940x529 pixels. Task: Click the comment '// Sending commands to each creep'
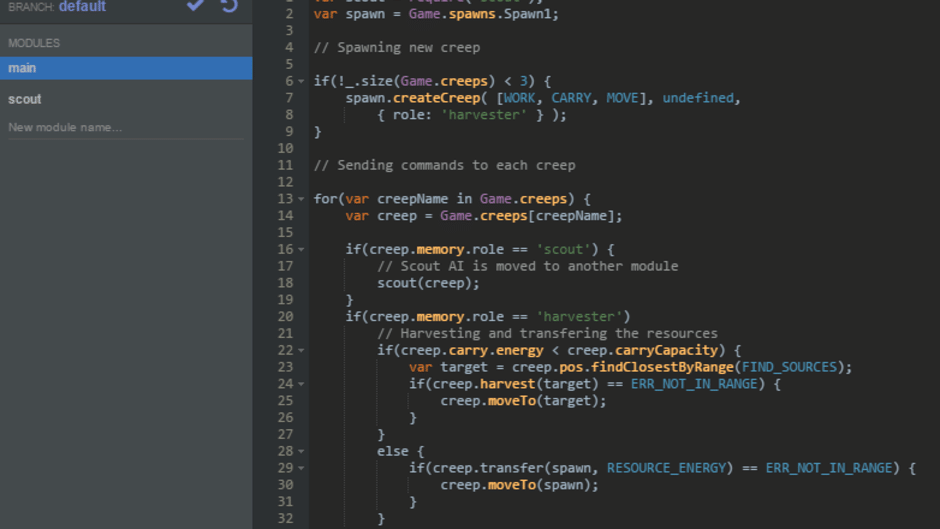pyautogui.click(x=444, y=165)
